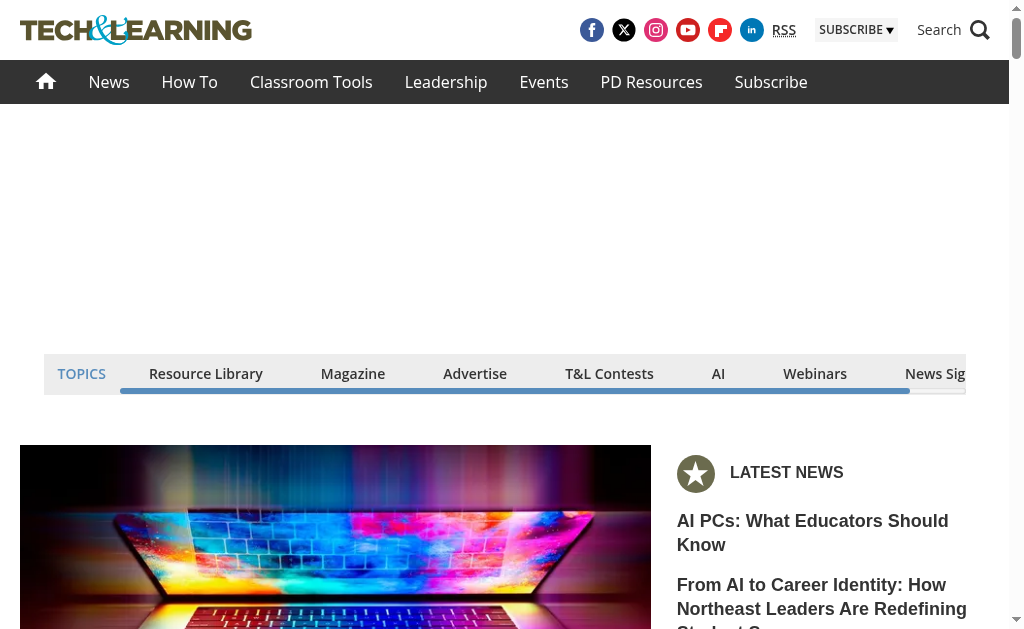Click the Tech & Learning logo
The height and width of the screenshot is (629, 1024).
coord(136,30)
